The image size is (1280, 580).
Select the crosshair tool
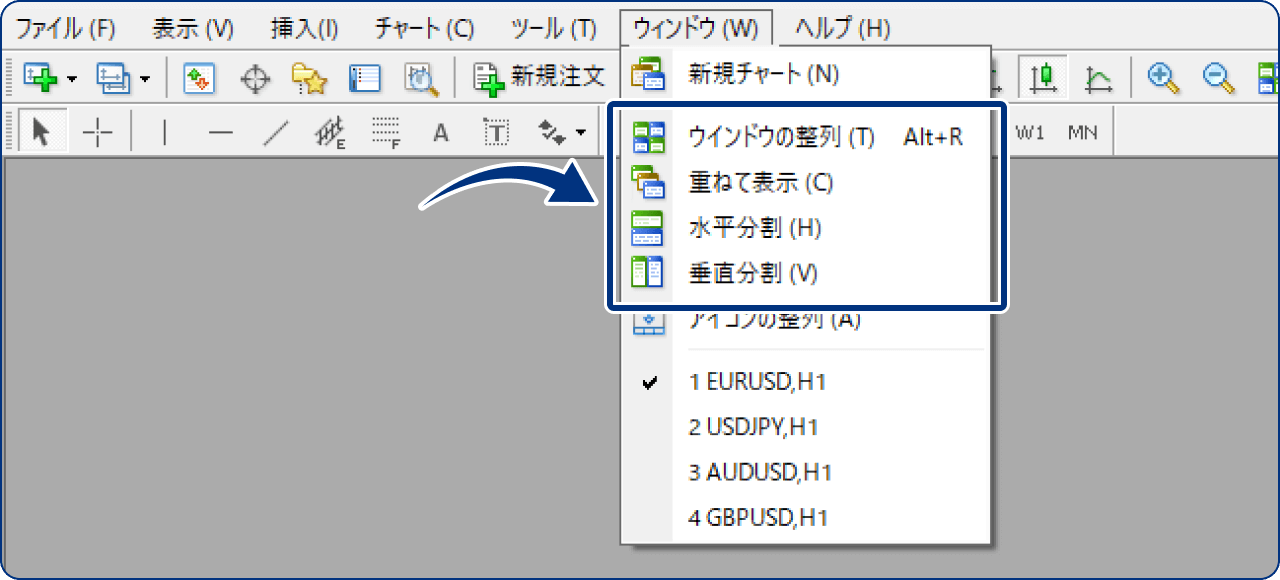97,132
